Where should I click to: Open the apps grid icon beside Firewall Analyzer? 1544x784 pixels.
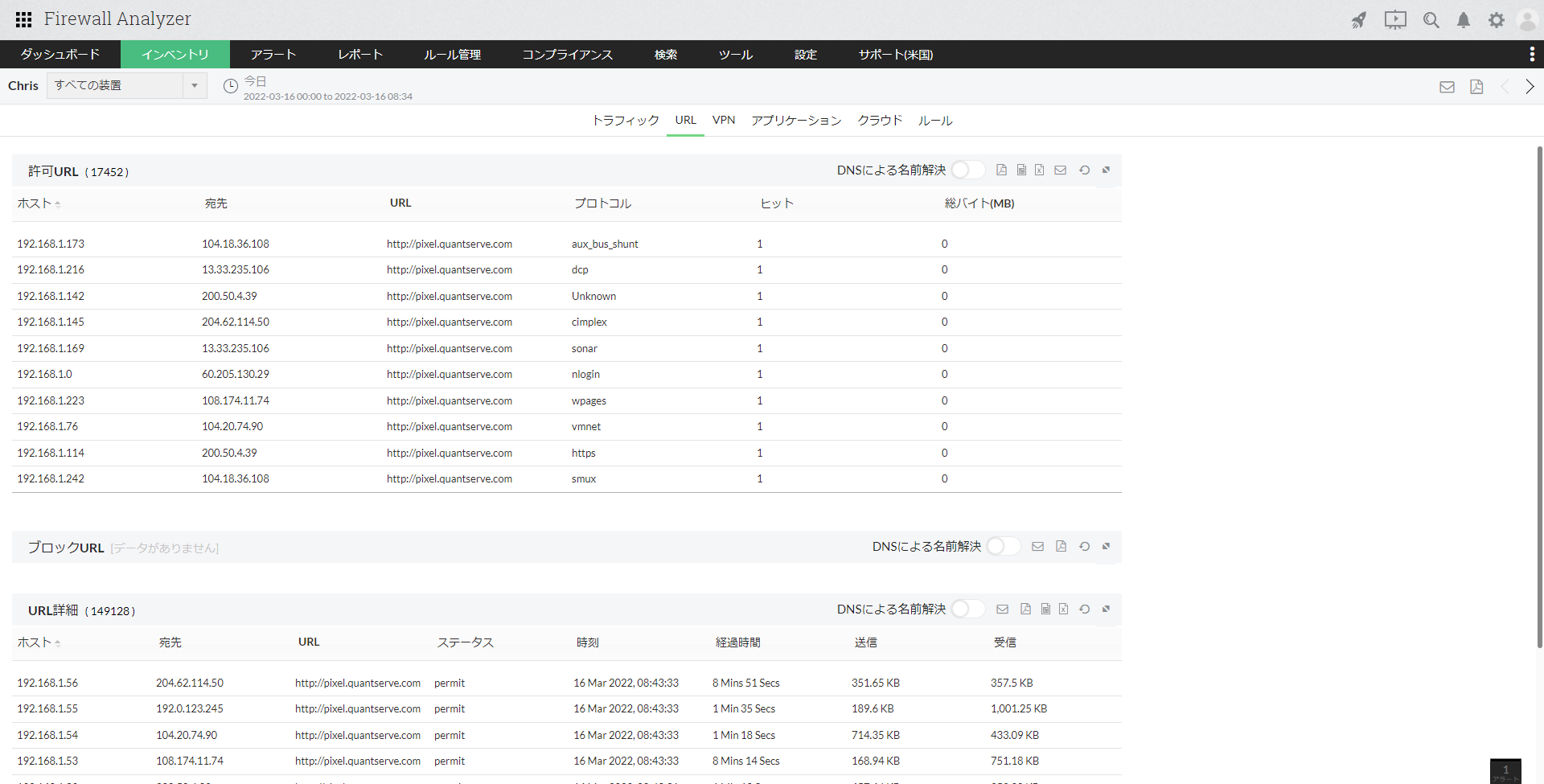(x=23, y=19)
